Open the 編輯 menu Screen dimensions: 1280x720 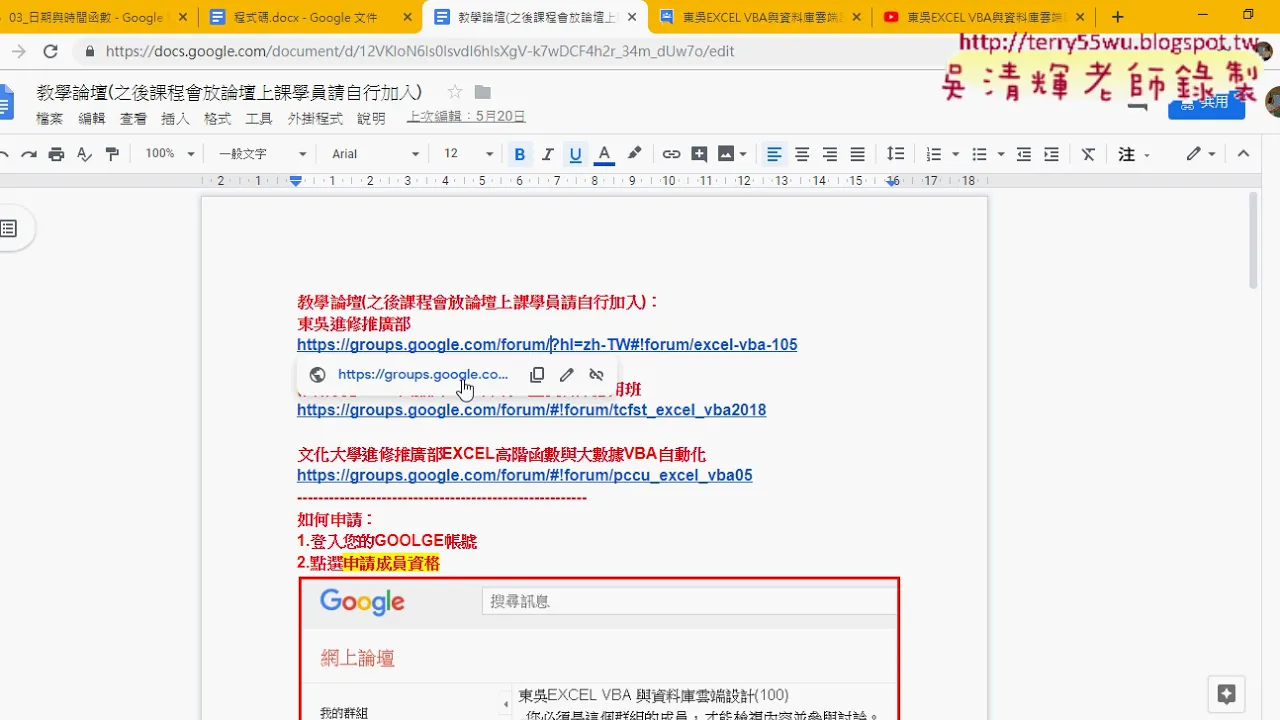92,118
